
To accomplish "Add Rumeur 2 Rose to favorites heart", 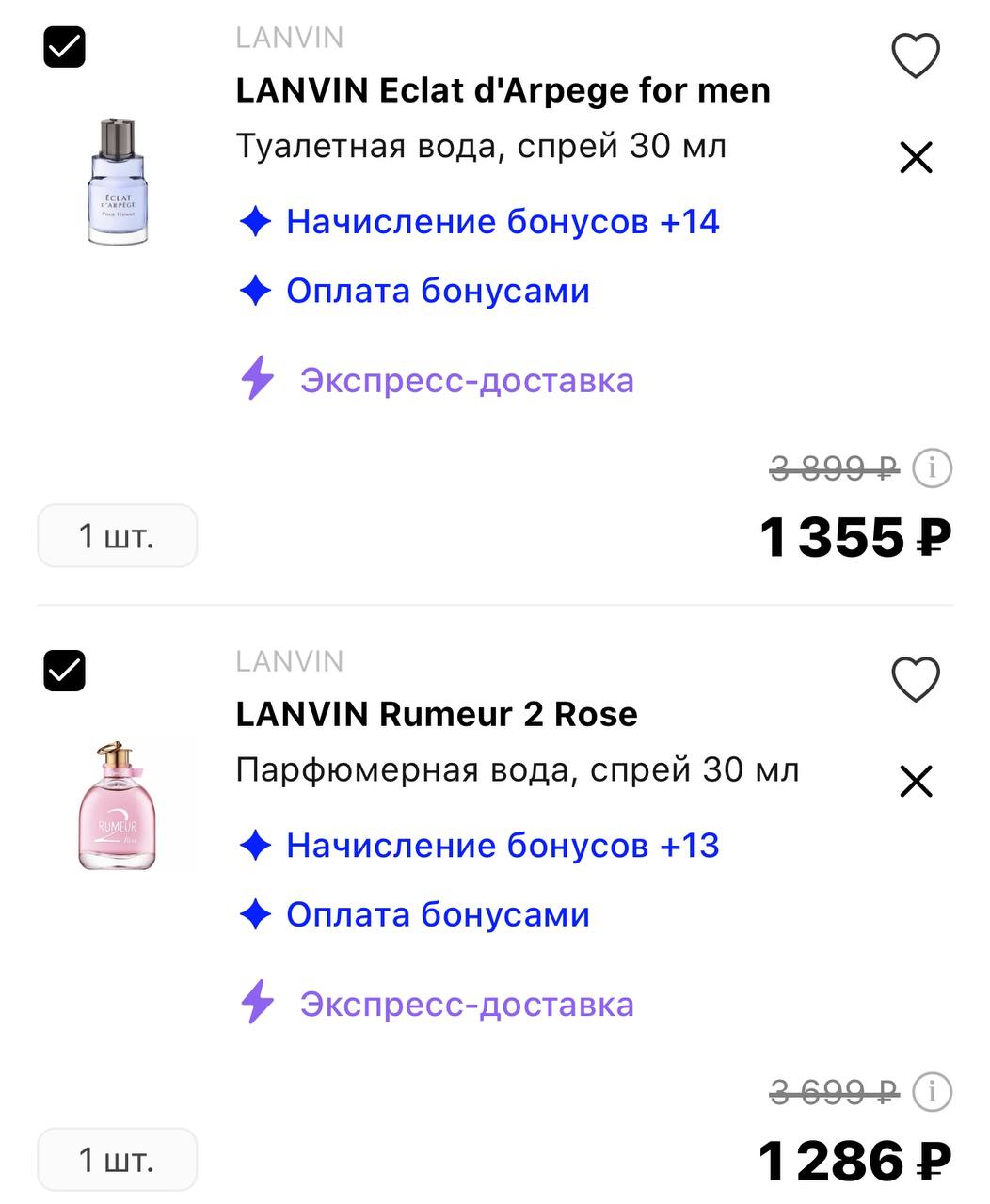I will point(915,680).
